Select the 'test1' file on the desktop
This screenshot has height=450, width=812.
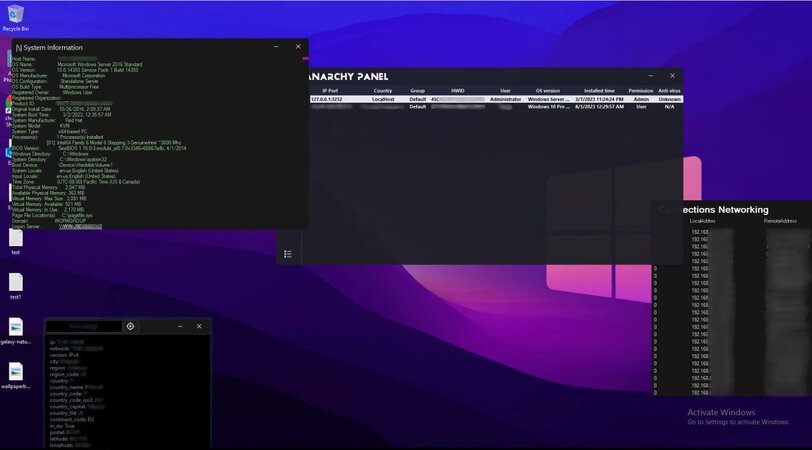16,286
